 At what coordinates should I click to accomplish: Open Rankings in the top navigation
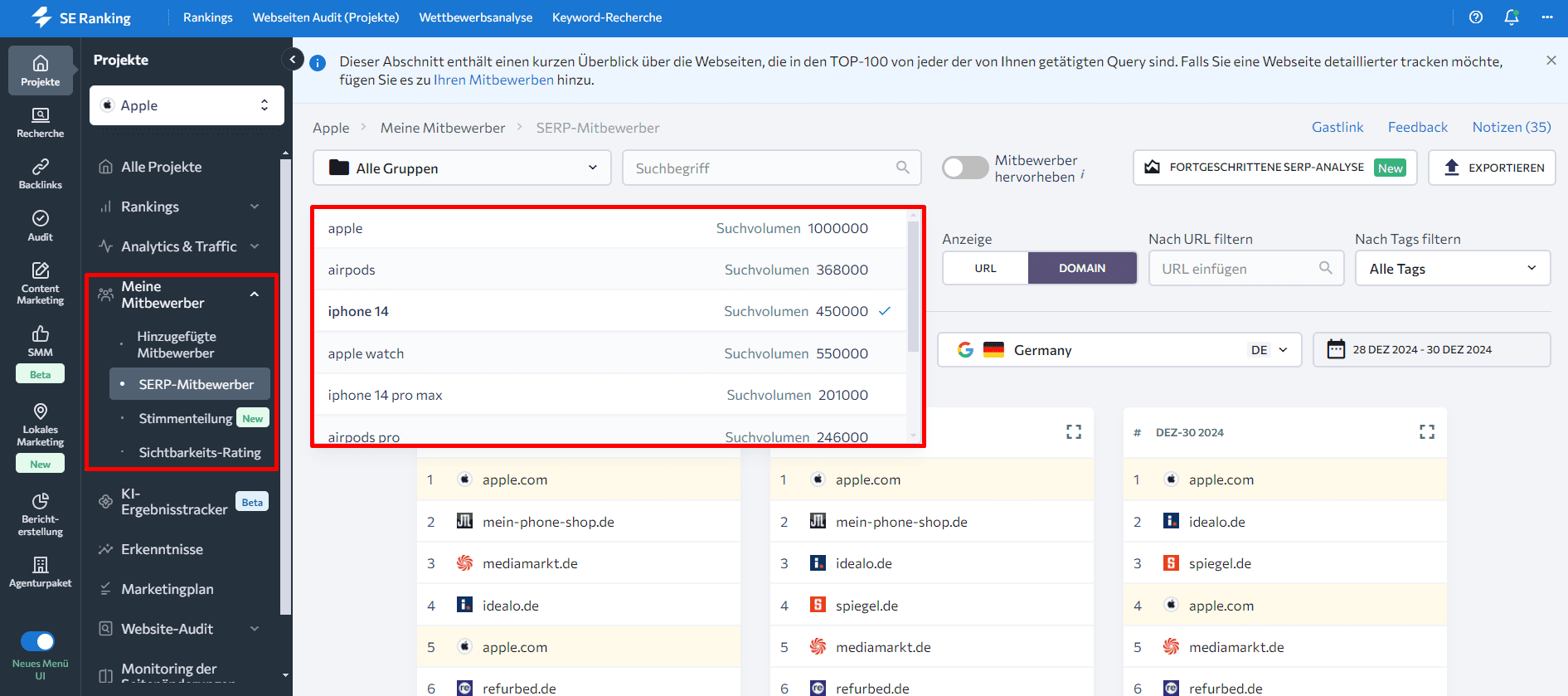pos(207,17)
